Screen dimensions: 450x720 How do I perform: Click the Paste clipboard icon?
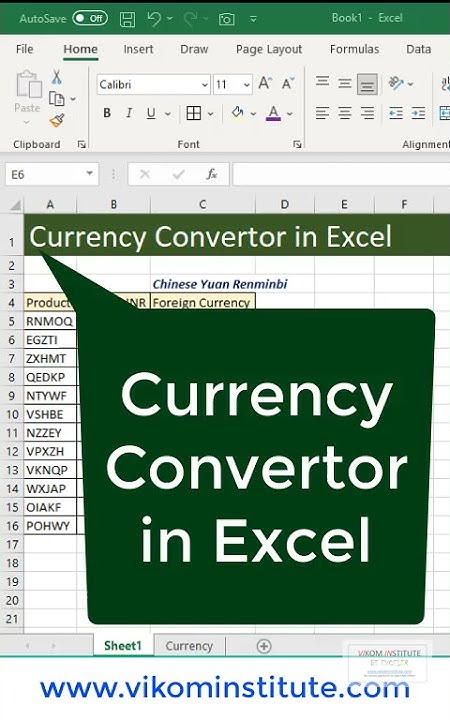coord(28,84)
